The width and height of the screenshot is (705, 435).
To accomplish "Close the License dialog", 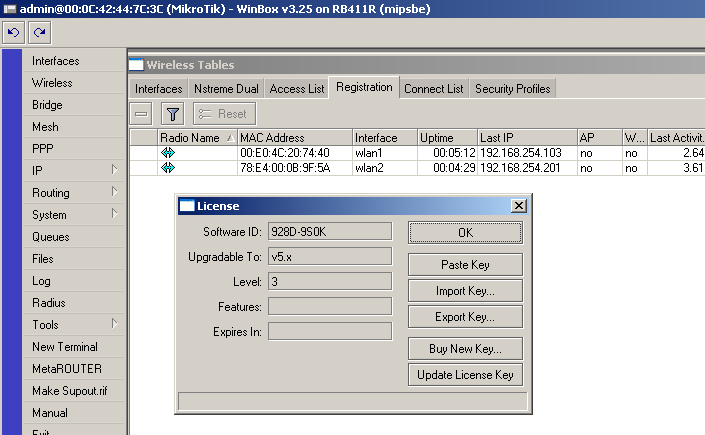I will tap(519, 206).
